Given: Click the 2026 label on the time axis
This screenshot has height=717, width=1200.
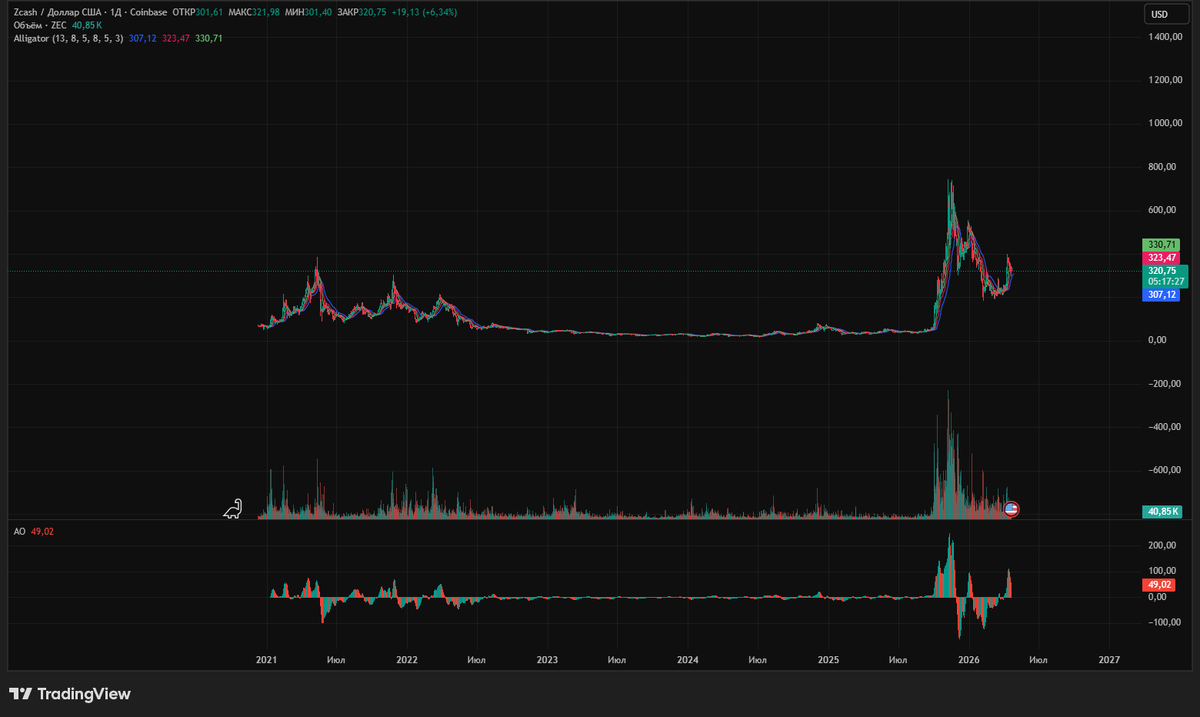Looking at the screenshot, I should pos(968,660).
